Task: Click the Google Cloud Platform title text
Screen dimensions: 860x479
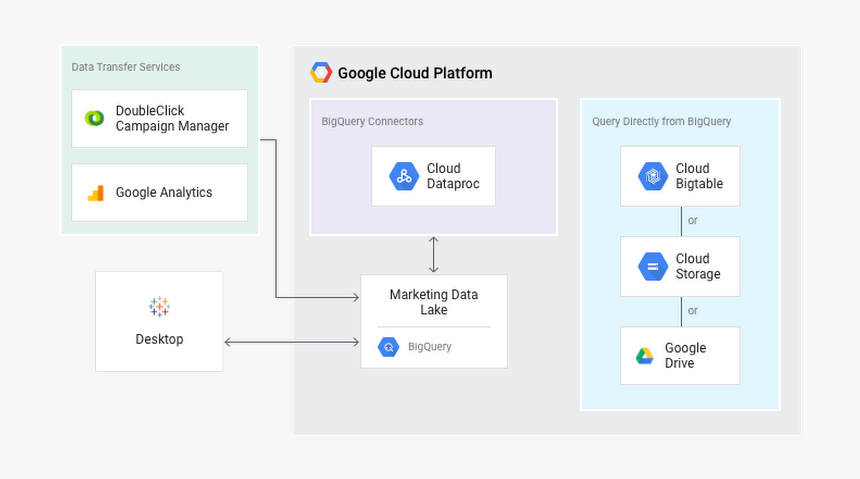Action: click(415, 73)
